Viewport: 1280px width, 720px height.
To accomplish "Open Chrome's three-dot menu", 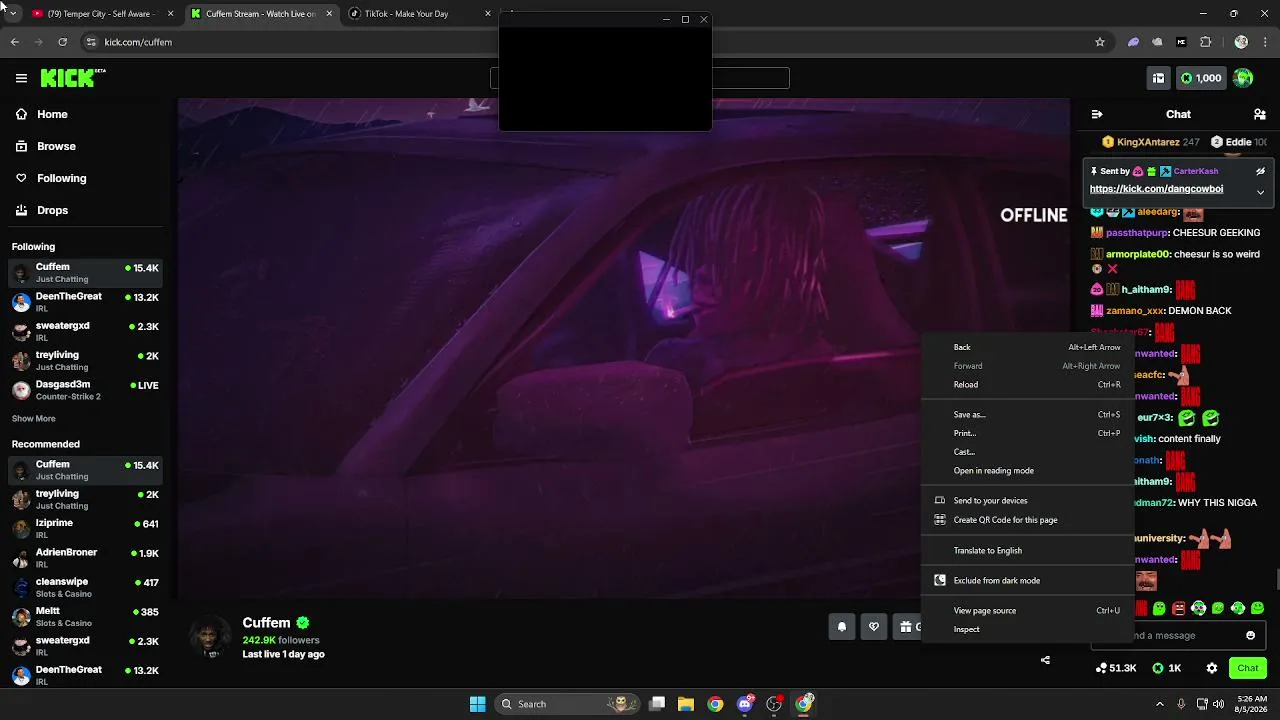I will [x=1265, y=42].
